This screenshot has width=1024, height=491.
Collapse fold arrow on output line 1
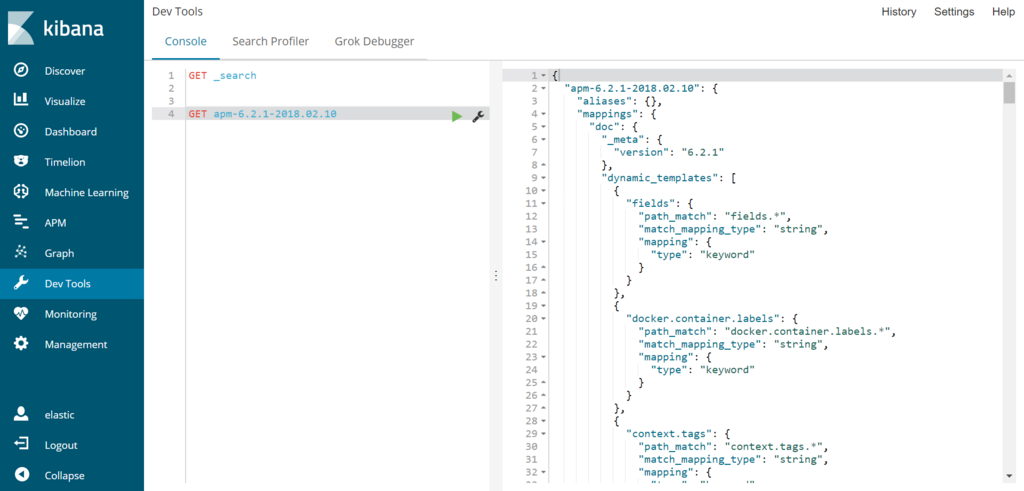click(x=543, y=76)
